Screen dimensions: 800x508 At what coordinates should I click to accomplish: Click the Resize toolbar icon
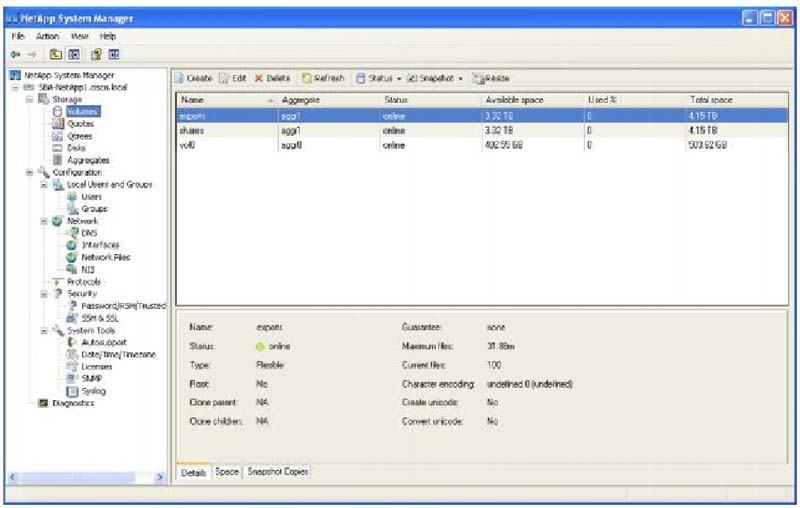click(x=479, y=78)
